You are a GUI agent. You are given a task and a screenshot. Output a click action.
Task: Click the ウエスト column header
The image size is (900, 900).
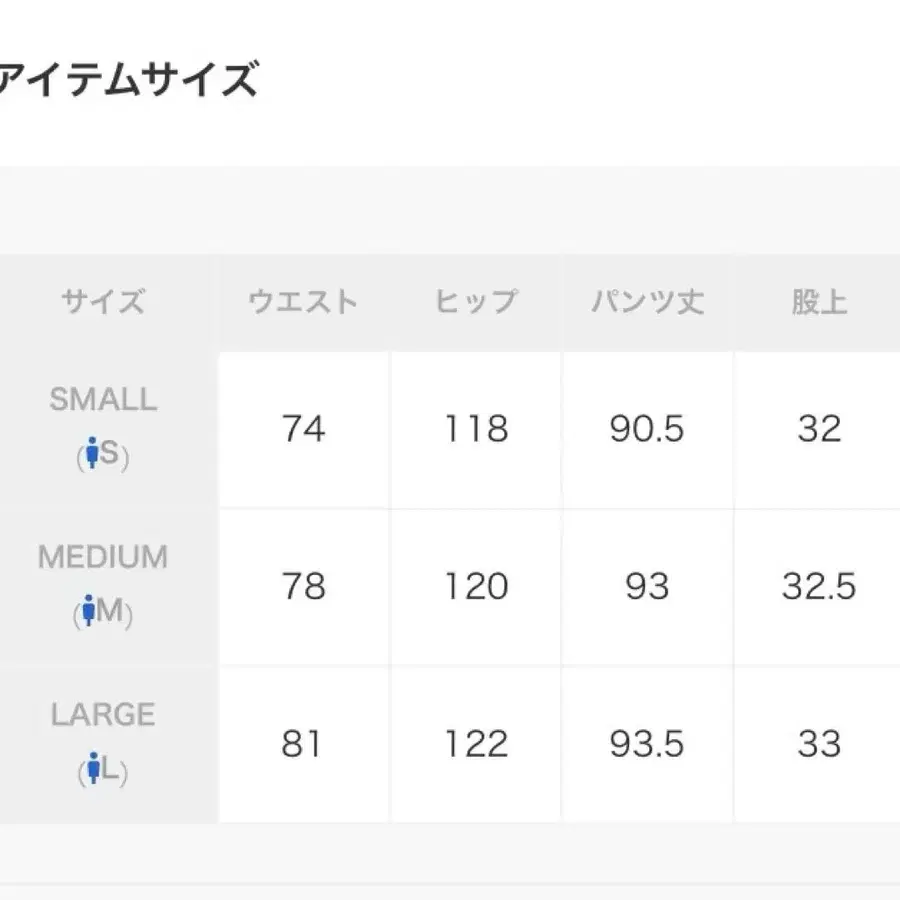click(x=303, y=302)
